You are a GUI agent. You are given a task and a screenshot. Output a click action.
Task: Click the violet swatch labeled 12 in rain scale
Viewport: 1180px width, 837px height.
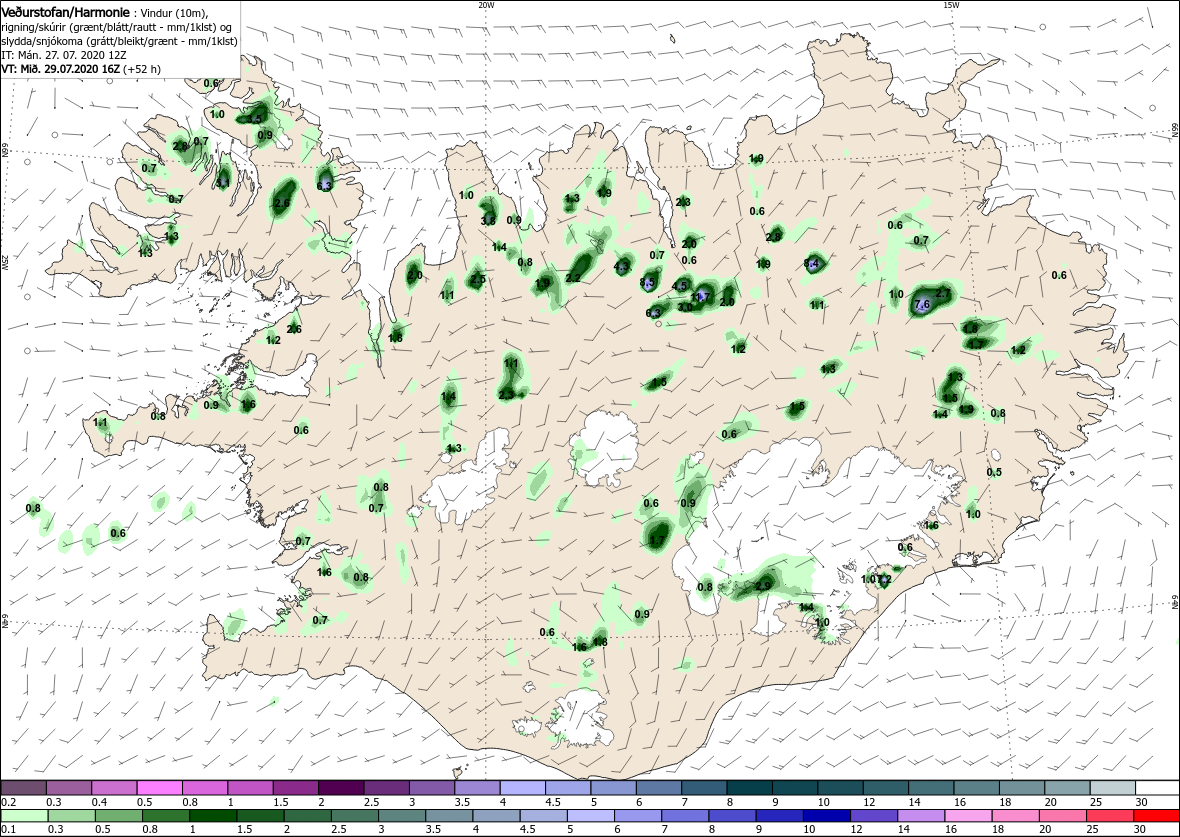pos(873,816)
